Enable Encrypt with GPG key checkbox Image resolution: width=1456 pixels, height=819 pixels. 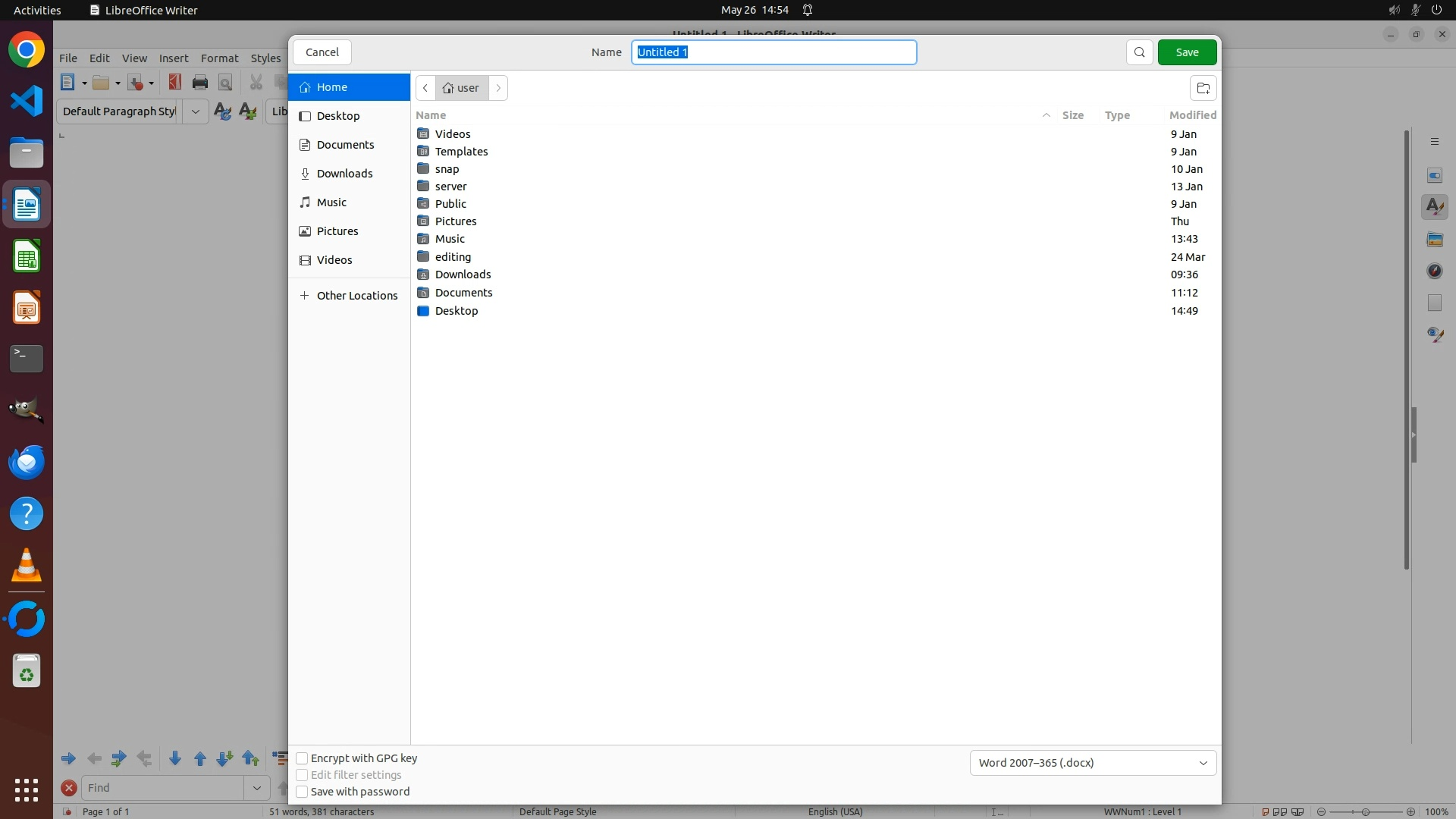tap(302, 758)
